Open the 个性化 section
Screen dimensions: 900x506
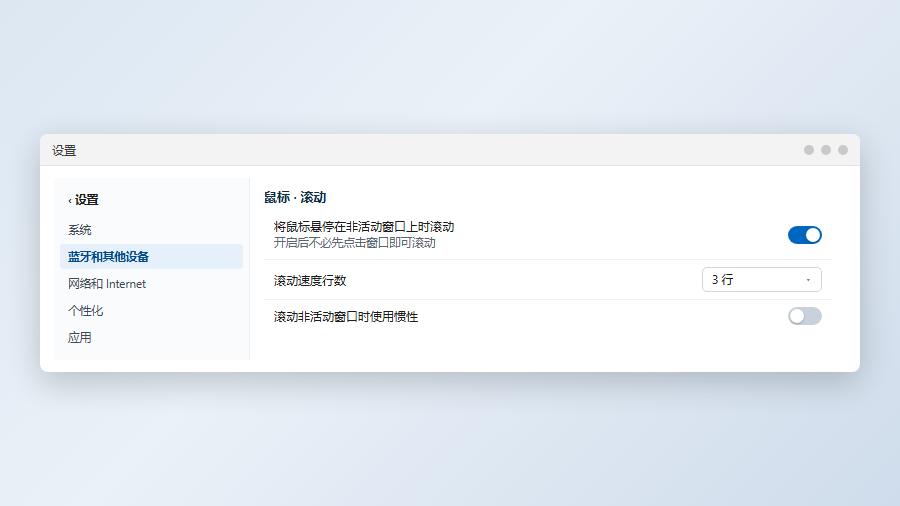152,310
